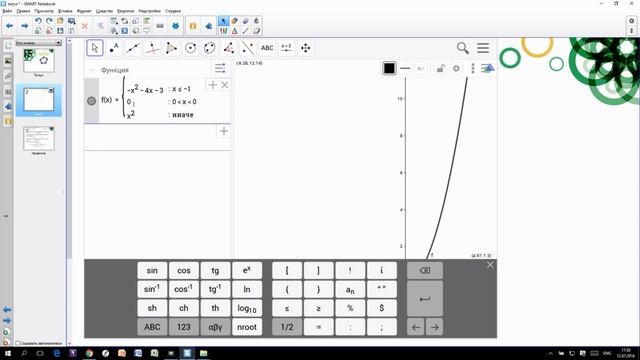
Task: Open menu arrow on page 2 thumbnail
Action: point(51,90)
